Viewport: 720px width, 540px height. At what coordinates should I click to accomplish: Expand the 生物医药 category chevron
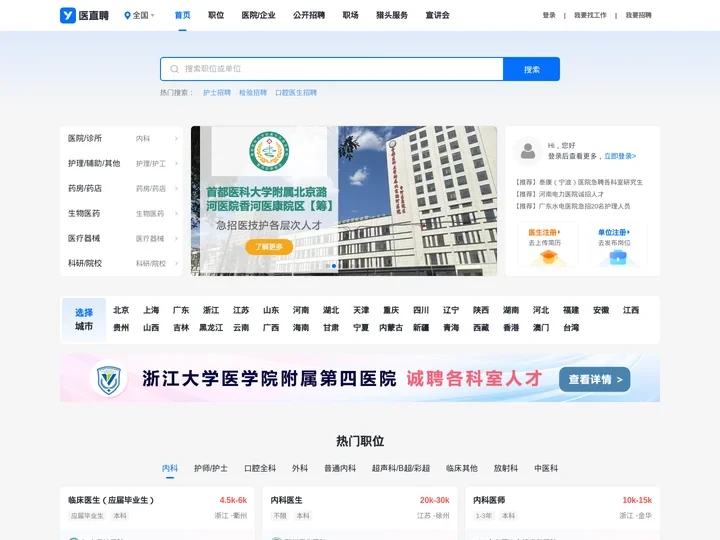(176, 214)
